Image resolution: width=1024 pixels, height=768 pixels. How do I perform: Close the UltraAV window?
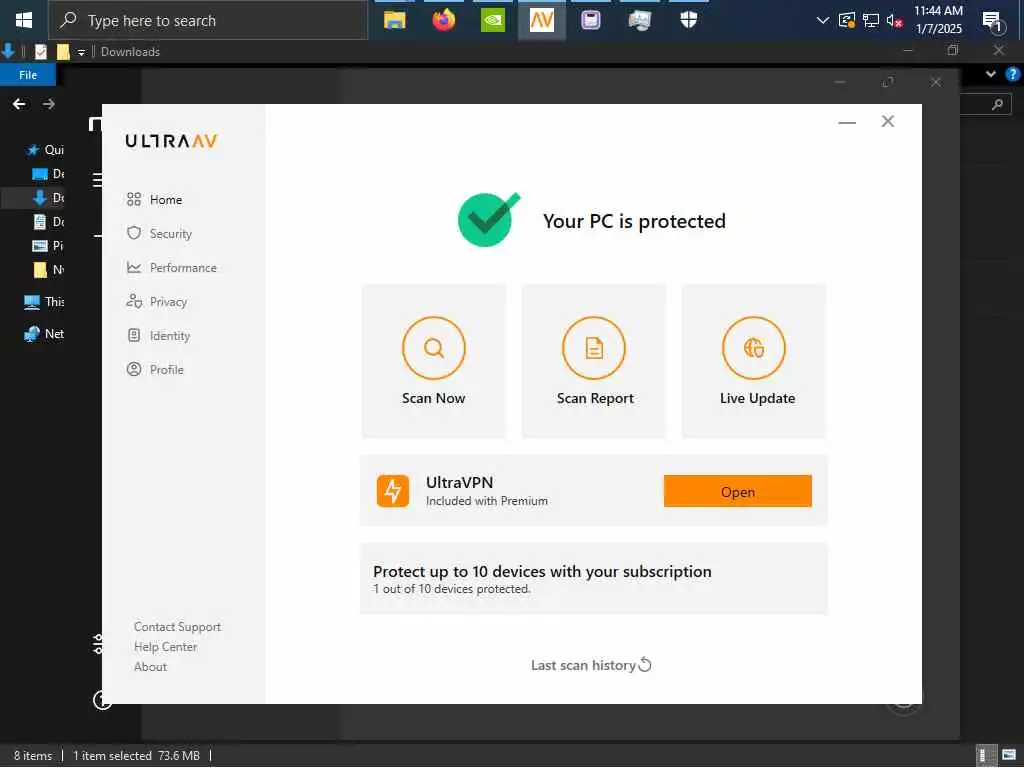click(x=888, y=121)
